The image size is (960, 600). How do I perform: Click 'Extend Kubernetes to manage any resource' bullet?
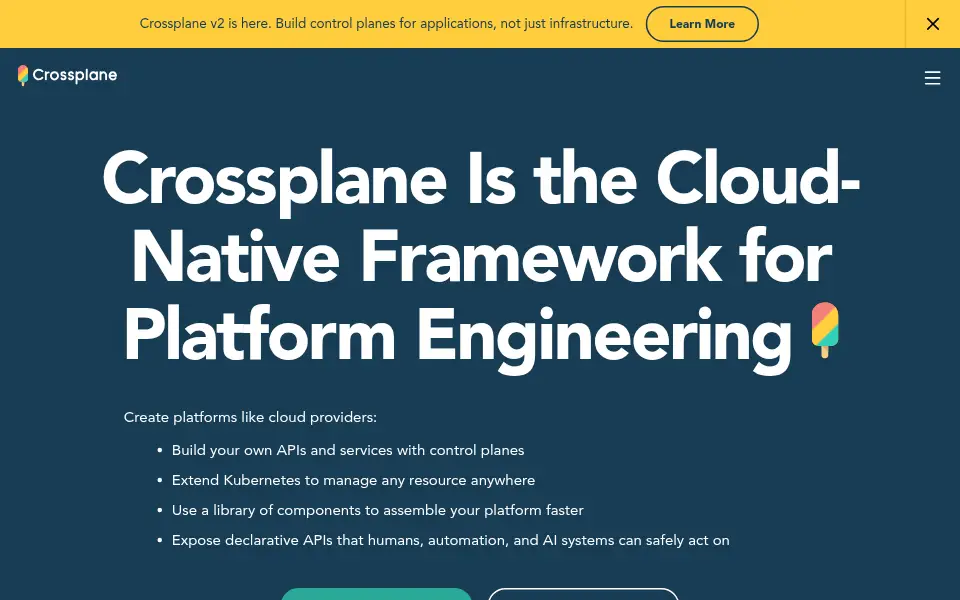[x=353, y=480]
